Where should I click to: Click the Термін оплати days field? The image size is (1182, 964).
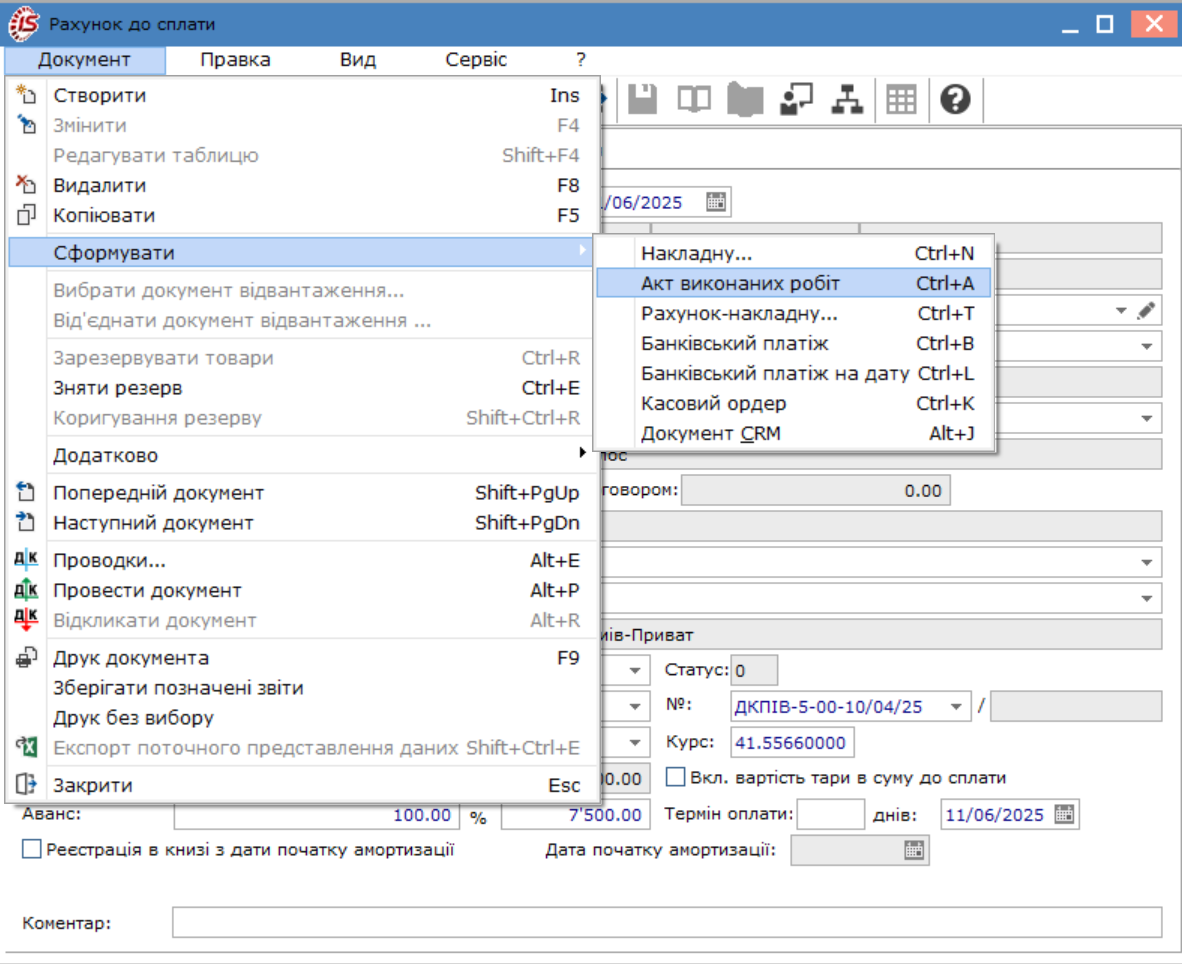point(831,815)
